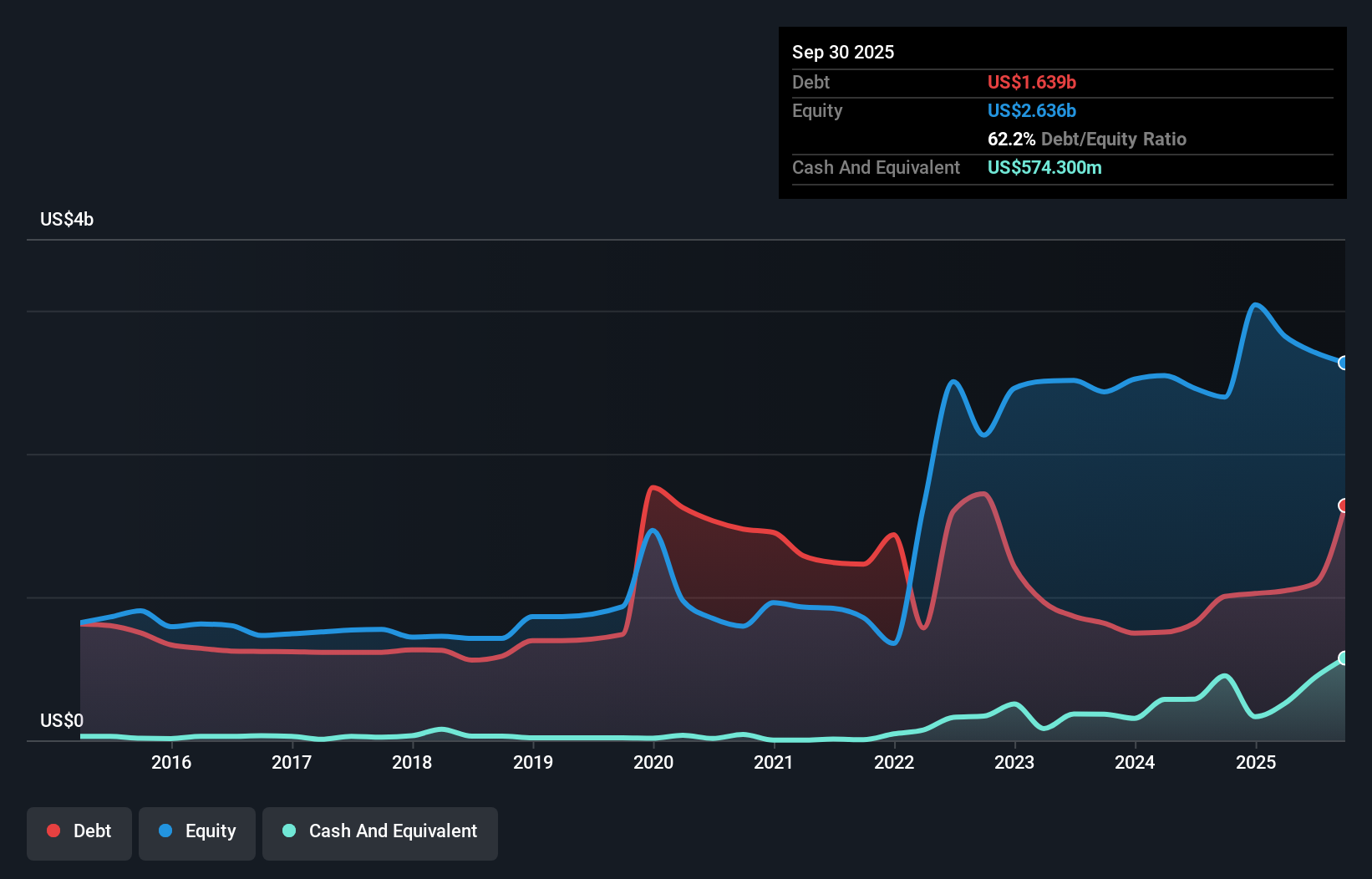The width and height of the screenshot is (1372, 879).
Task: Click the 2022 x-axis label
Action: (894, 762)
